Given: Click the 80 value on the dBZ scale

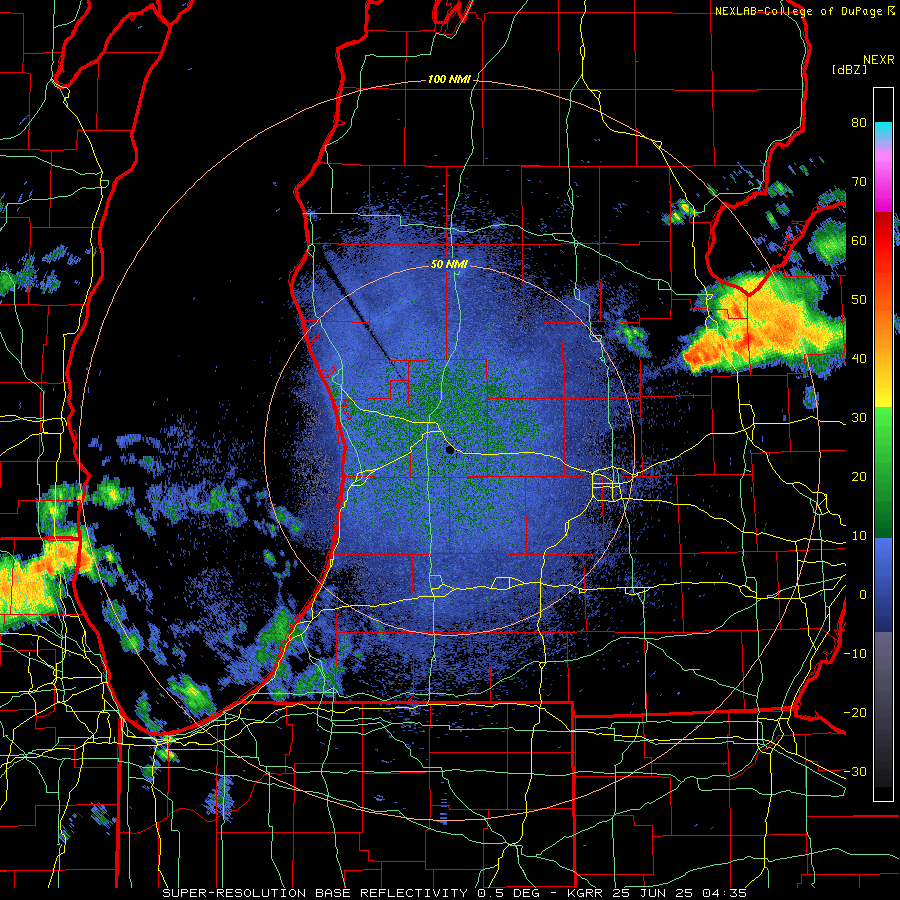Looking at the screenshot, I should [859, 122].
